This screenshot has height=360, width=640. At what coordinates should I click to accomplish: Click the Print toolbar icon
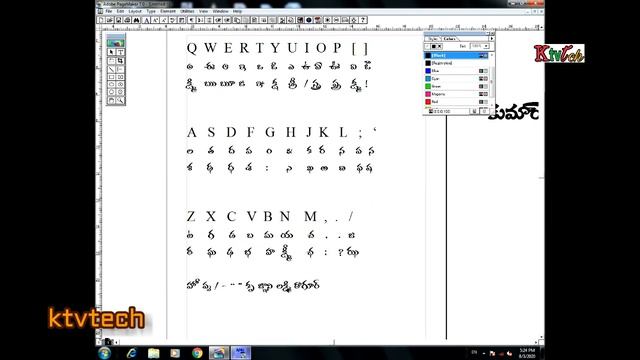tap(127, 20)
